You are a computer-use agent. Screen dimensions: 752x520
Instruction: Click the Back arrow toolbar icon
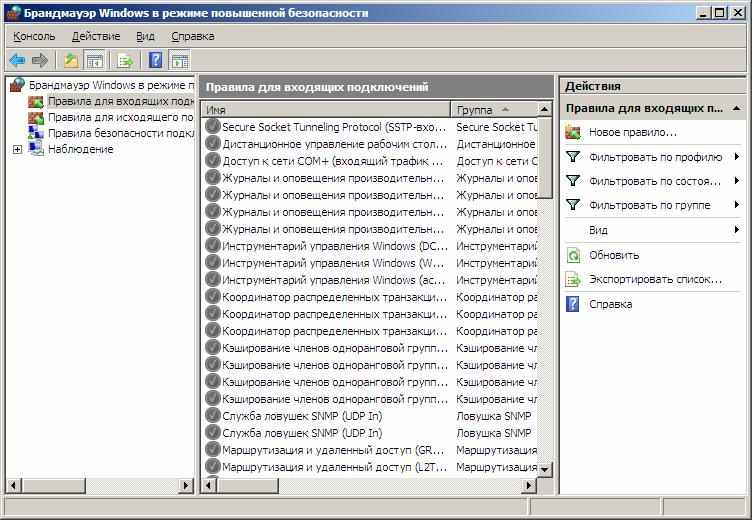point(17,60)
